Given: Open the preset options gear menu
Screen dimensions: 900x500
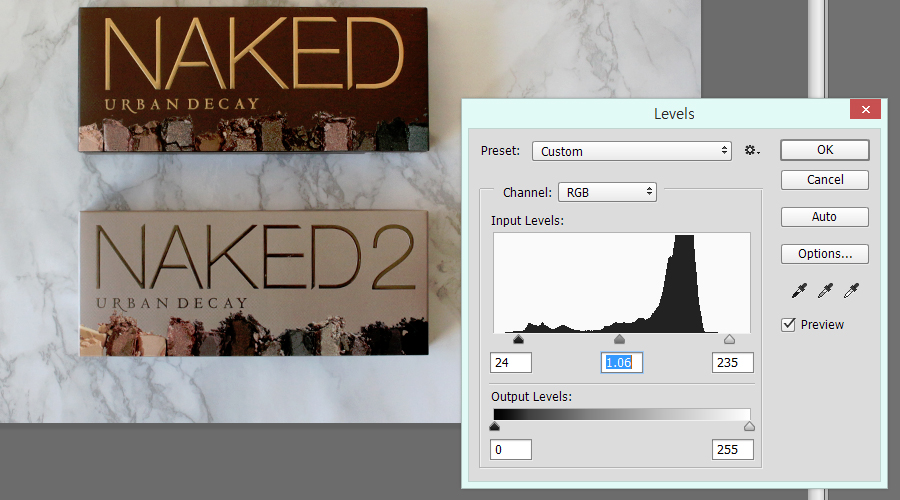Looking at the screenshot, I should click(x=752, y=151).
